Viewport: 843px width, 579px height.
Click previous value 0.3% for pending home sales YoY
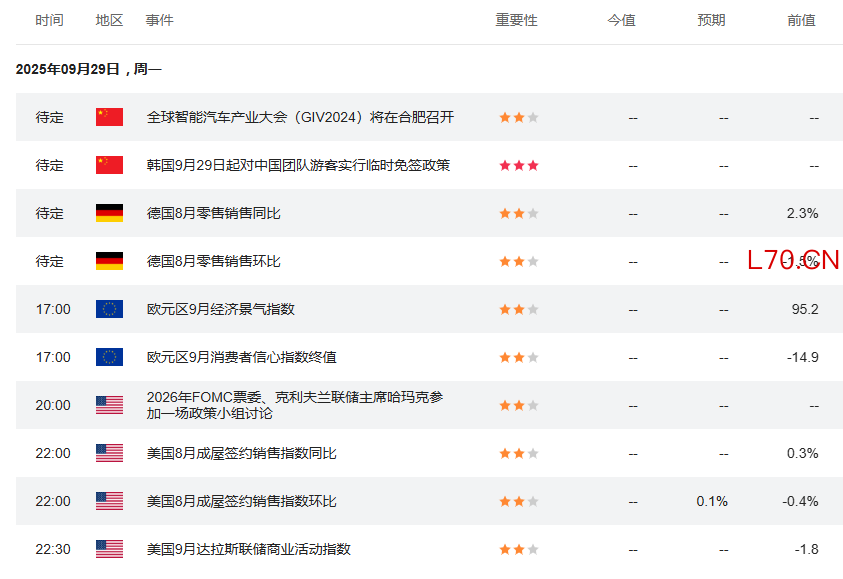[802, 453]
